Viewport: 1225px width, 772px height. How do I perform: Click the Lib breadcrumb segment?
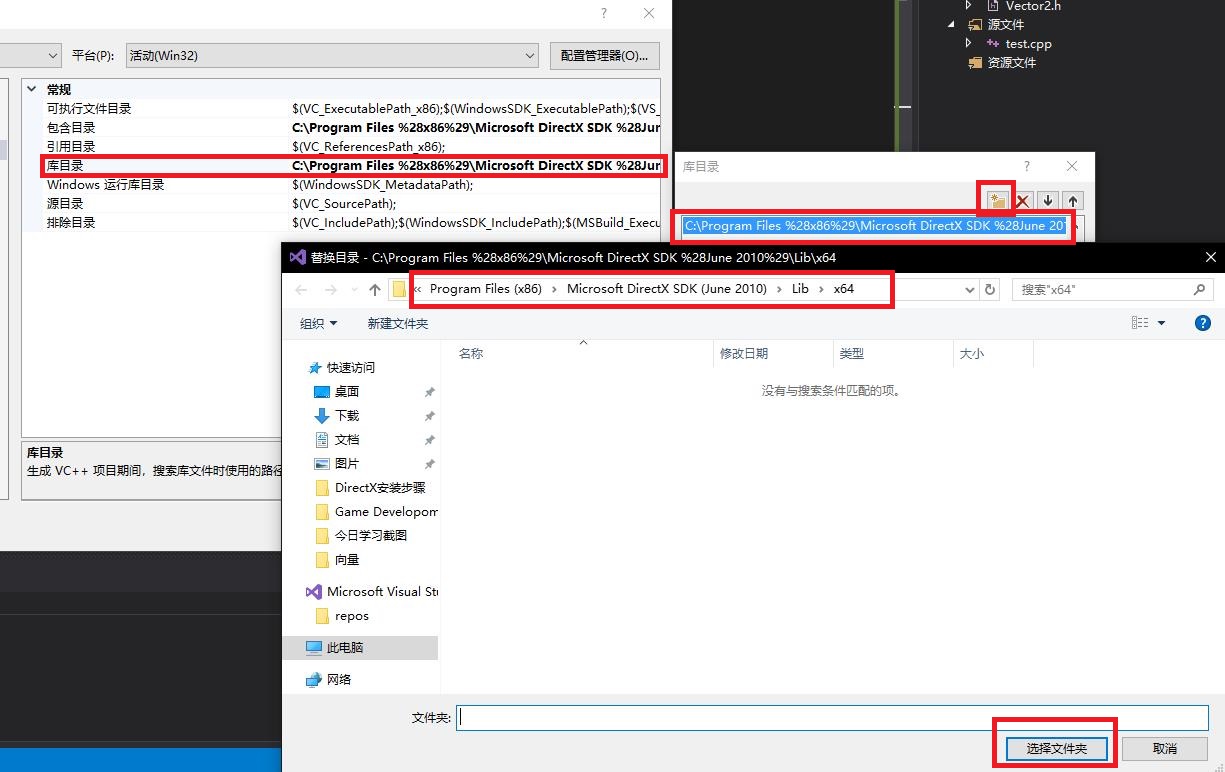tap(800, 289)
